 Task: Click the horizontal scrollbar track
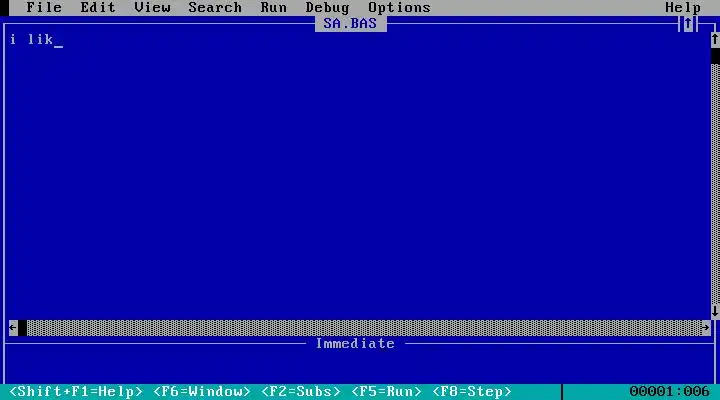pyautogui.click(x=364, y=327)
